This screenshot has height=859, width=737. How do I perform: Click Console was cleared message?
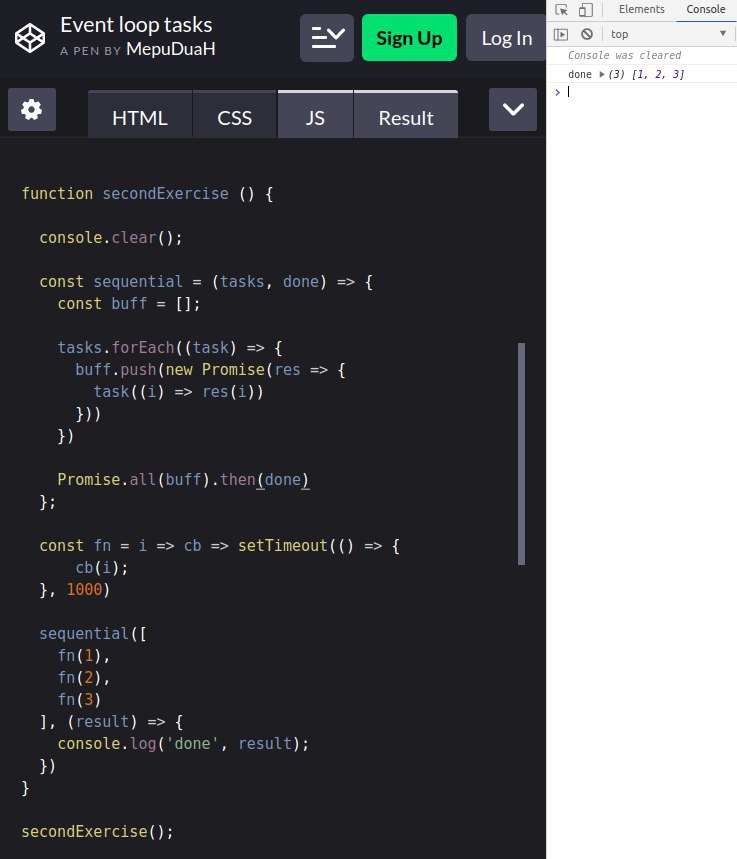coord(625,55)
